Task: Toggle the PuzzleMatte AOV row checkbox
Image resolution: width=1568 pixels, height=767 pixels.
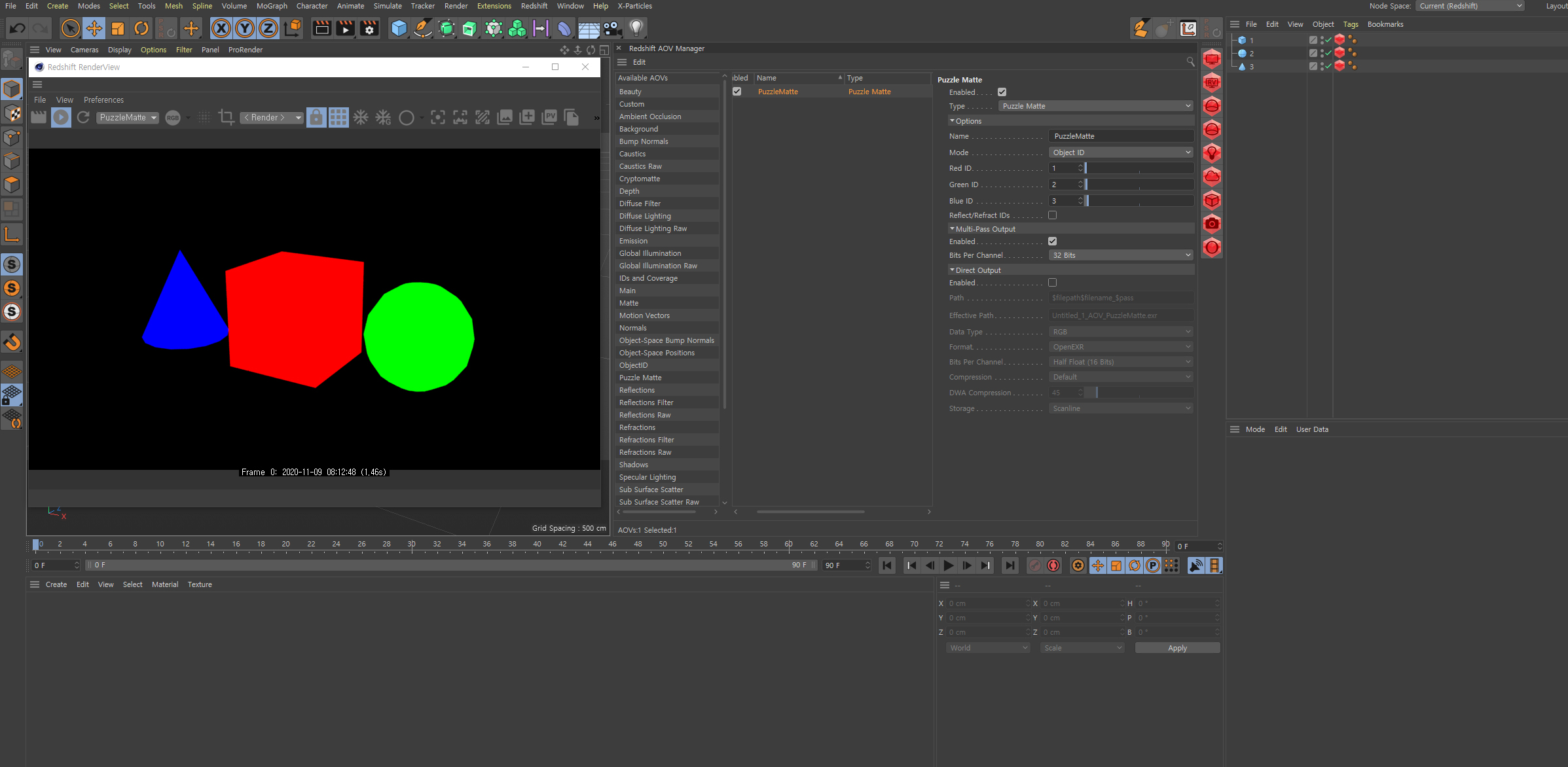Action: click(x=737, y=92)
